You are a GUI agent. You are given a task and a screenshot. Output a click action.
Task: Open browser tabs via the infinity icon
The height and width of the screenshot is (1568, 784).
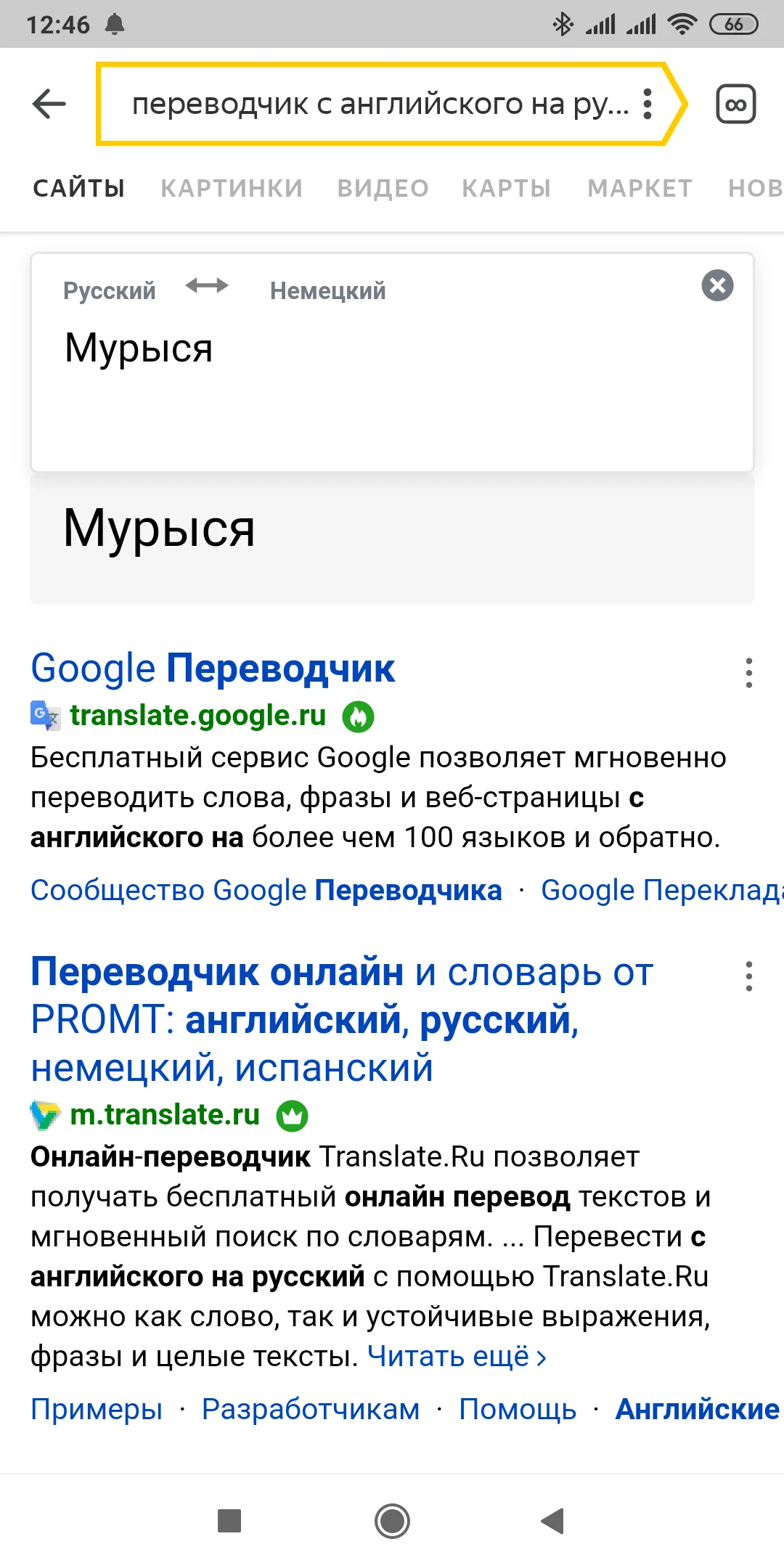click(736, 105)
